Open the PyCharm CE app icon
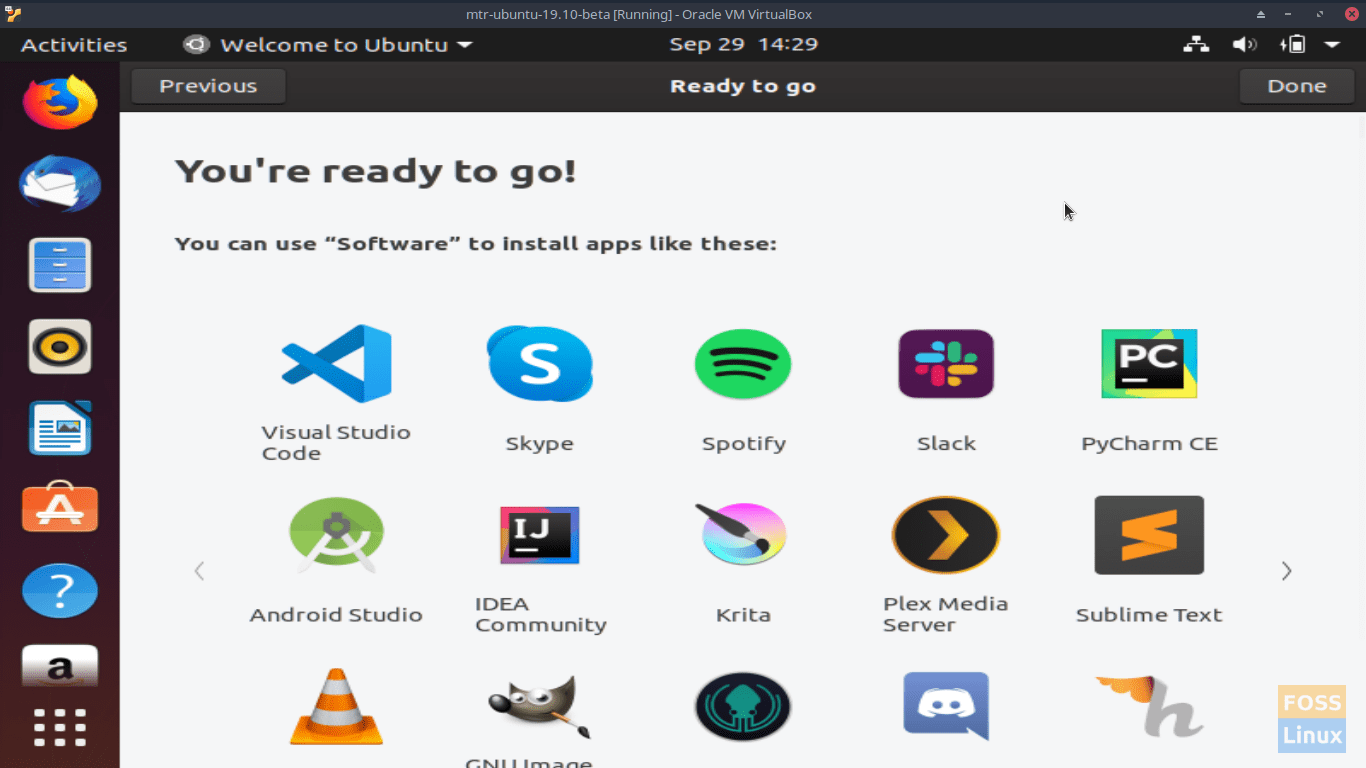The width and height of the screenshot is (1366, 768). 1149,364
